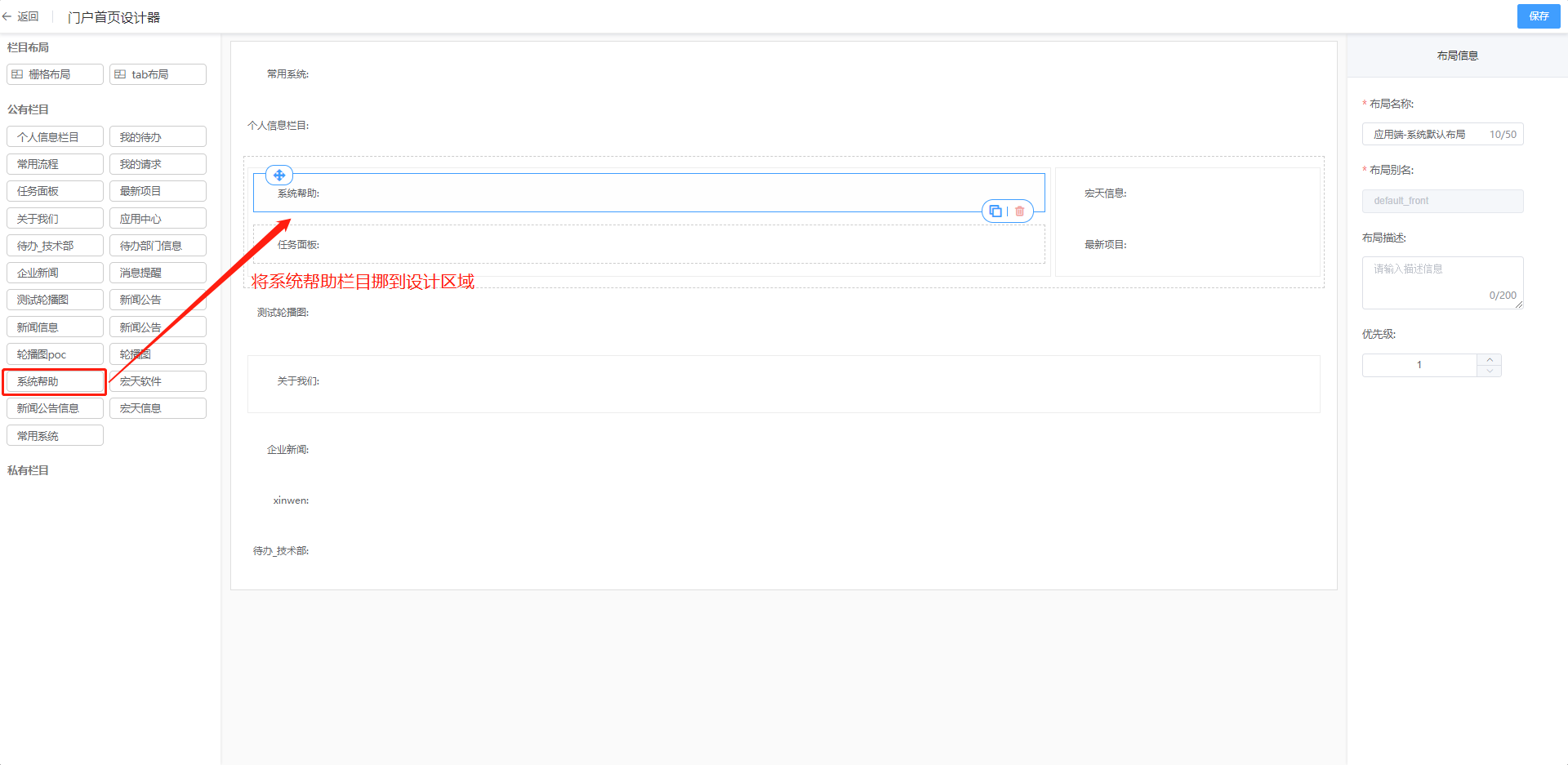Image resolution: width=1568 pixels, height=765 pixels.
Task: Click the back arrow icon beside 返回
Action: 7,16
